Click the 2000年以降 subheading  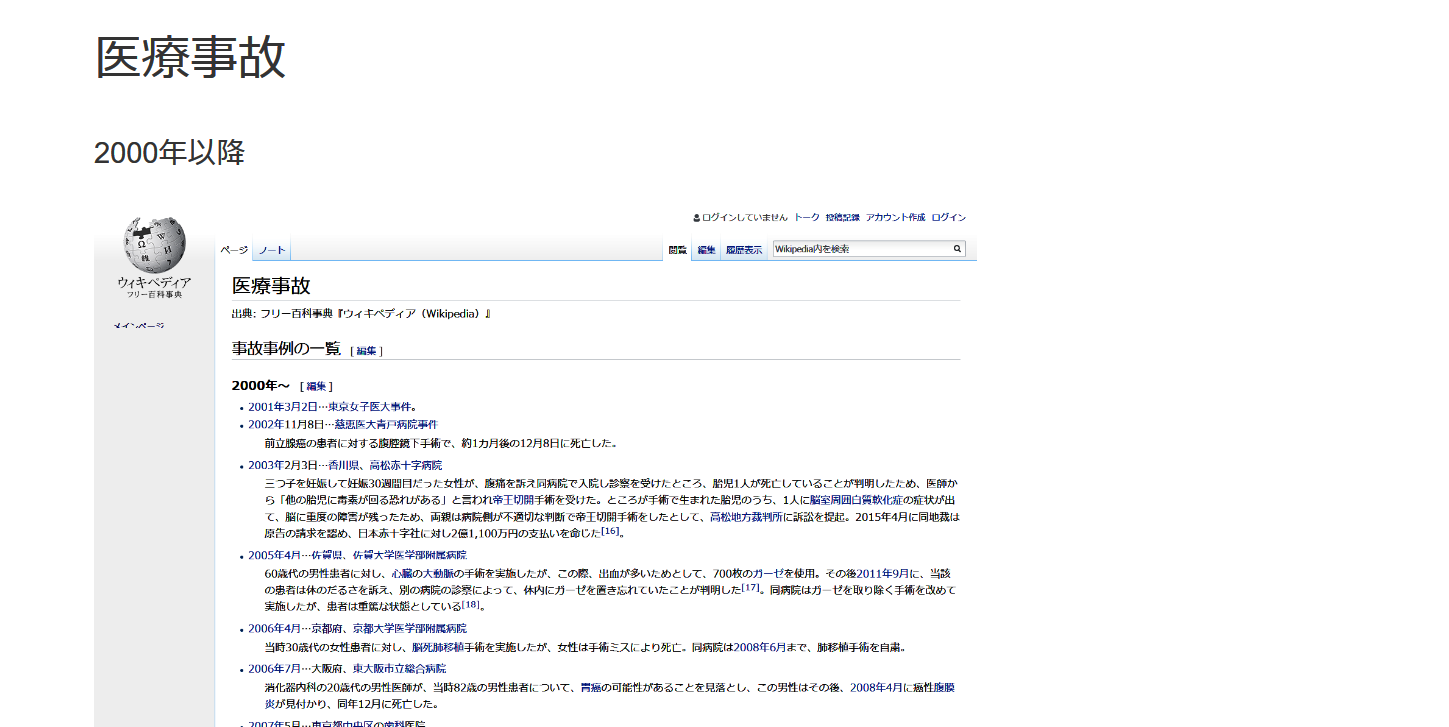click(169, 153)
